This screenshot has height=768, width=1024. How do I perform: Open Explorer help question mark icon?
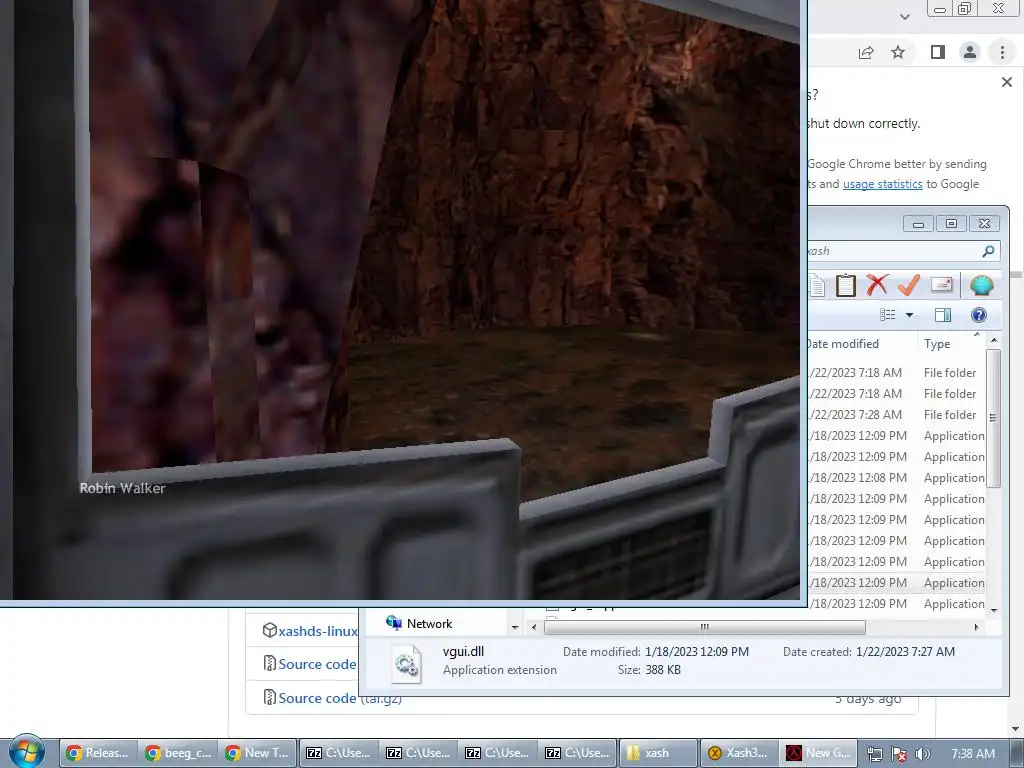[978, 315]
